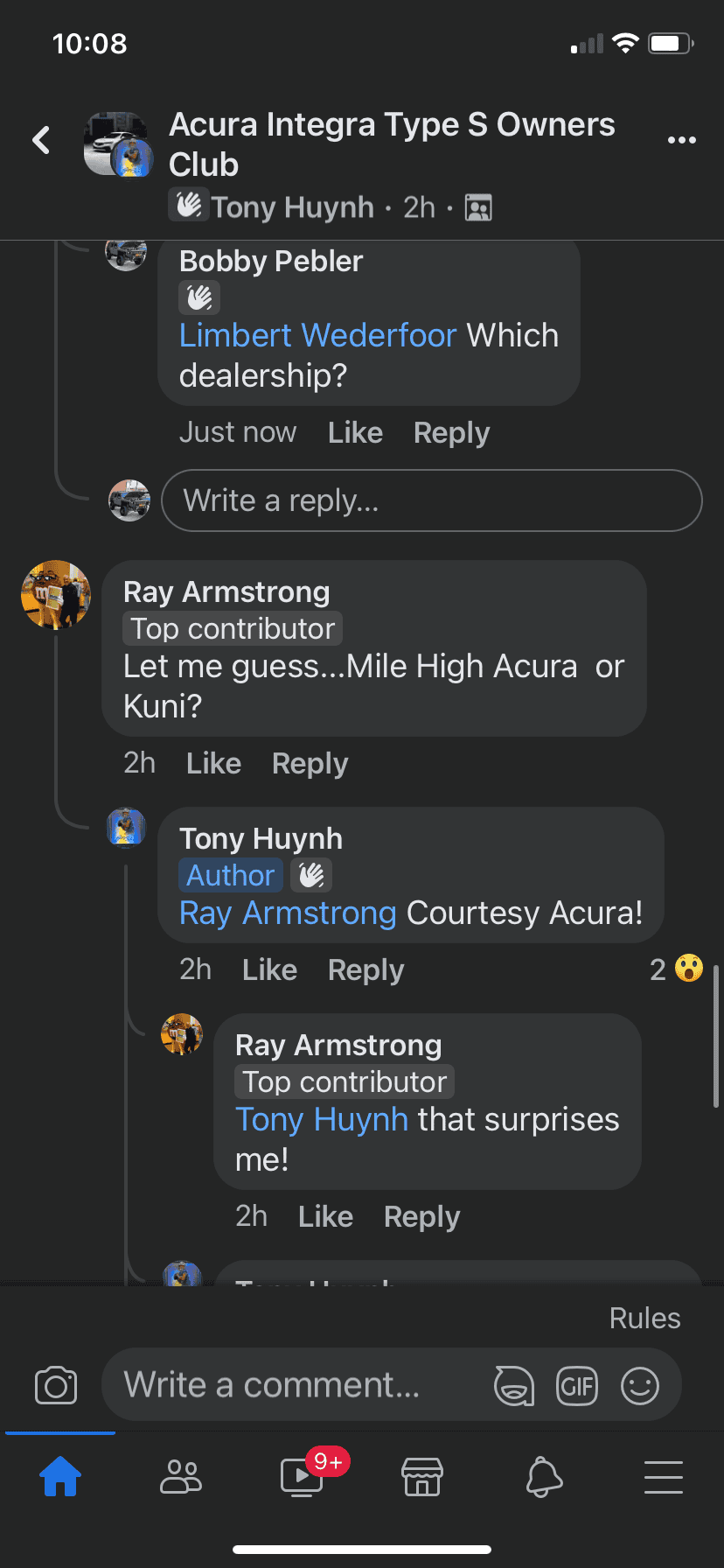Open the sticker picker in comment box
Screen dimensions: 724x1568
[x=513, y=1386]
